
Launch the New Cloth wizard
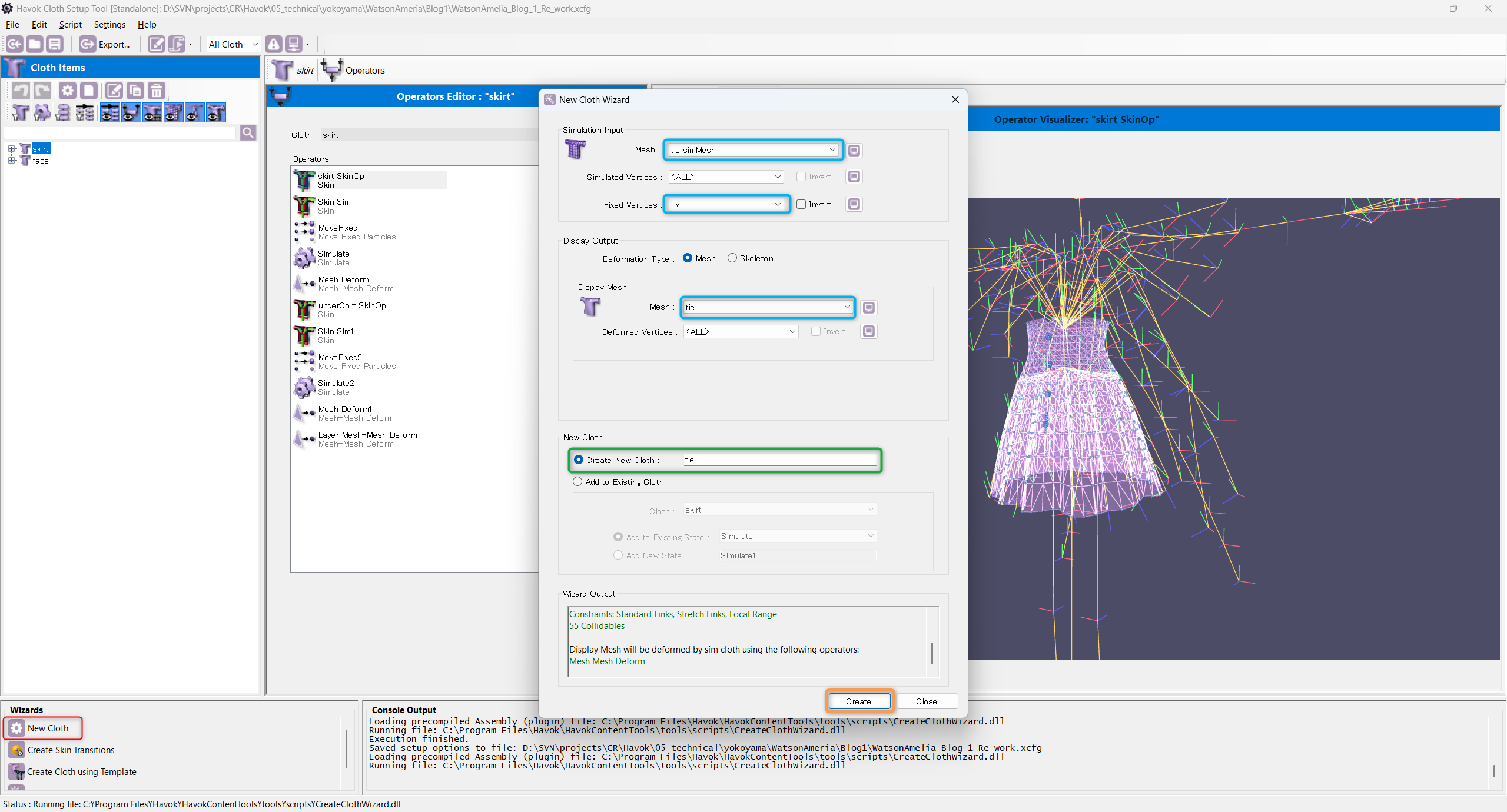click(x=43, y=728)
